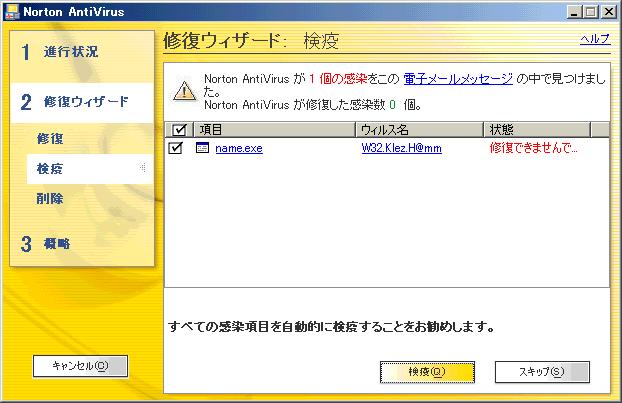Select step 2 修復ウィザード in sidebar

[82, 102]
